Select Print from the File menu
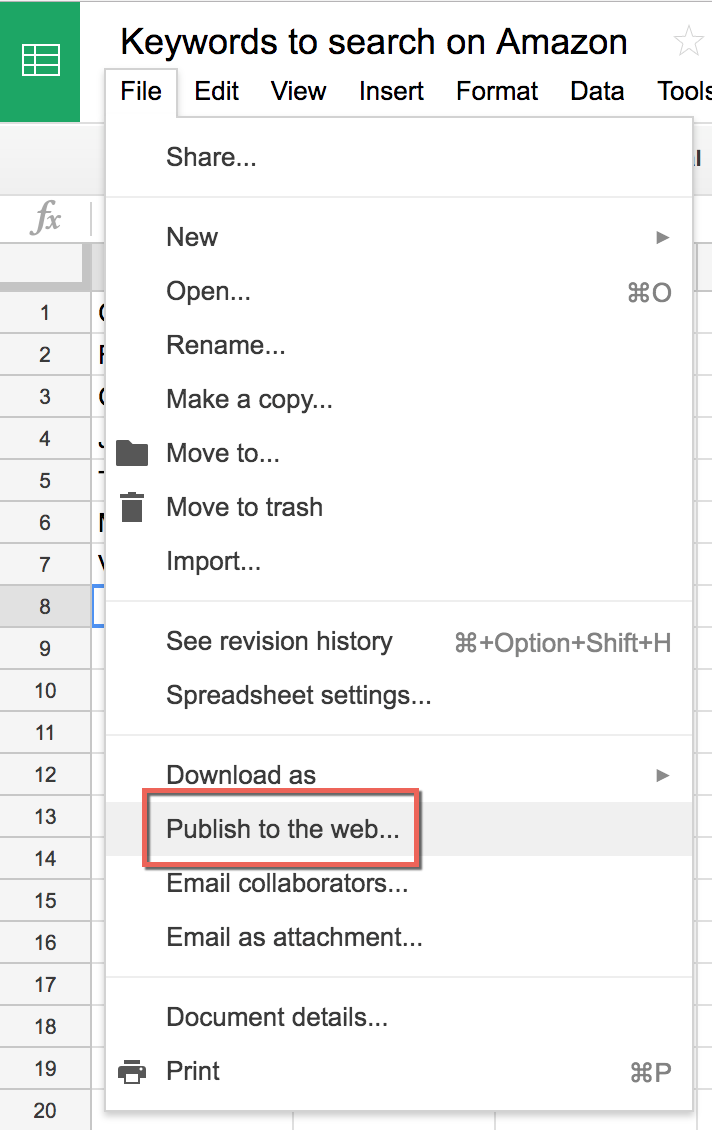 (399, 1072)
